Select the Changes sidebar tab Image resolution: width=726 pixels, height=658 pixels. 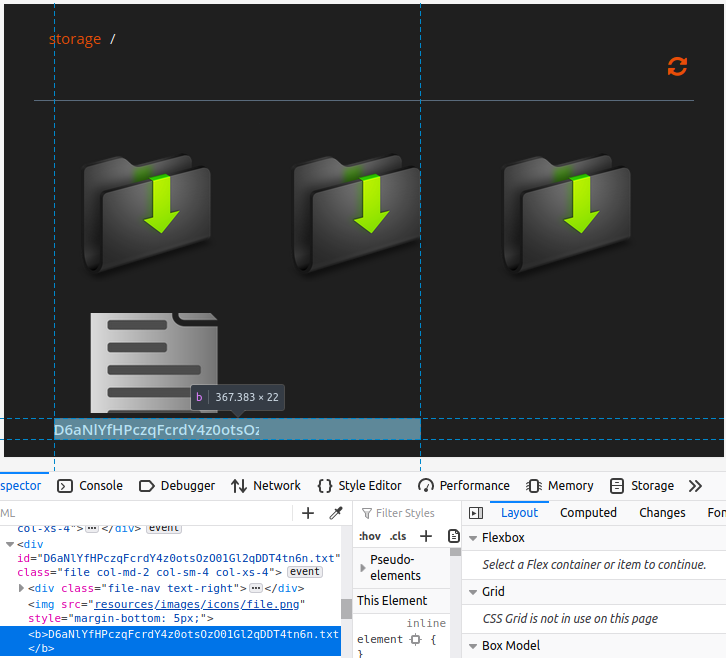(662, 513)
